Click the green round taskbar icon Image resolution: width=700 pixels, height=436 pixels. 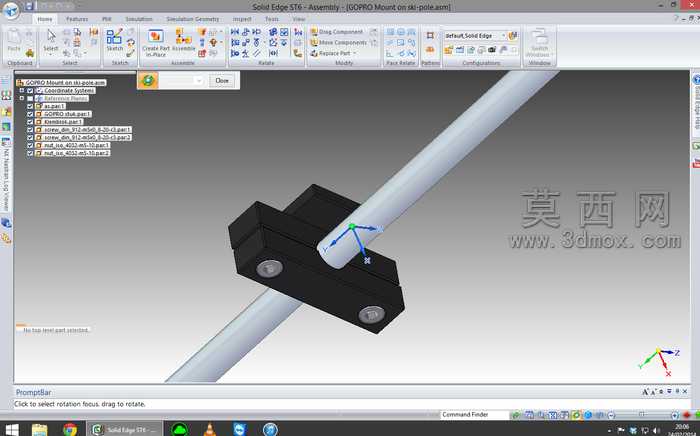pos(179,429)
